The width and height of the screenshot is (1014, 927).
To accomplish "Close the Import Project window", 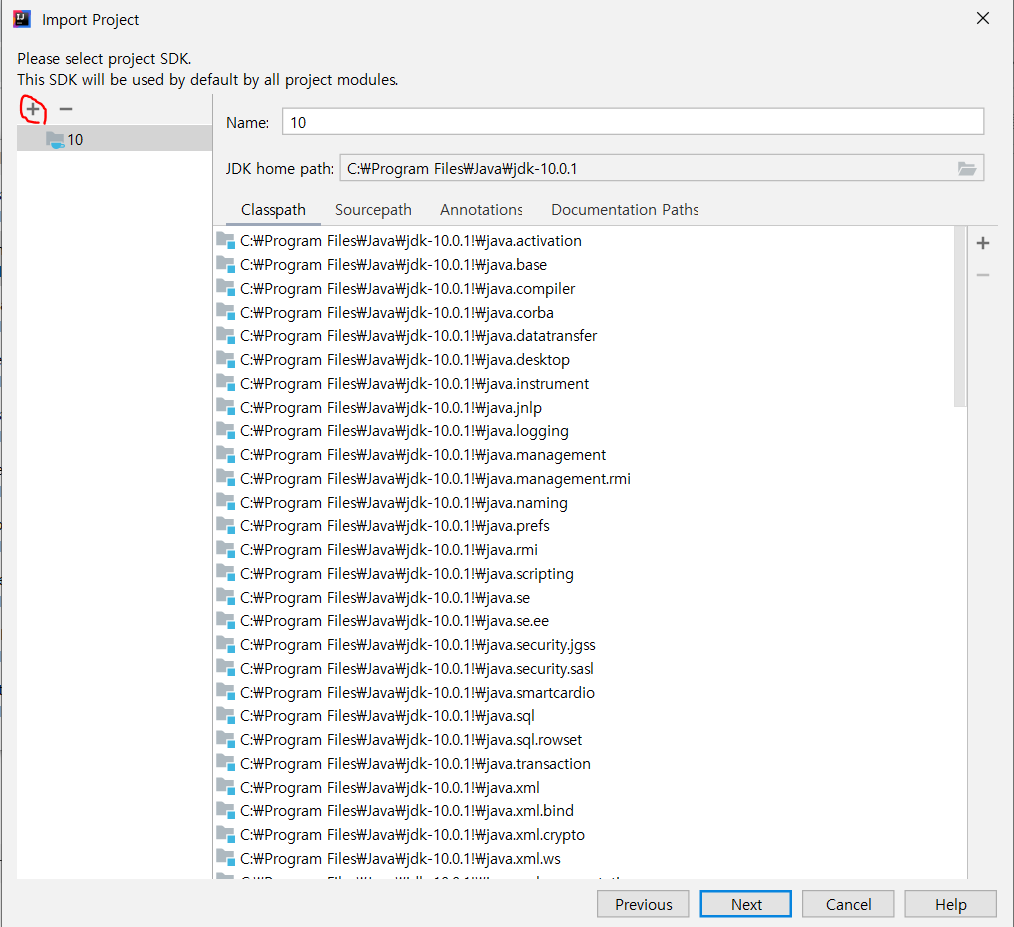I will pos(982,18).
